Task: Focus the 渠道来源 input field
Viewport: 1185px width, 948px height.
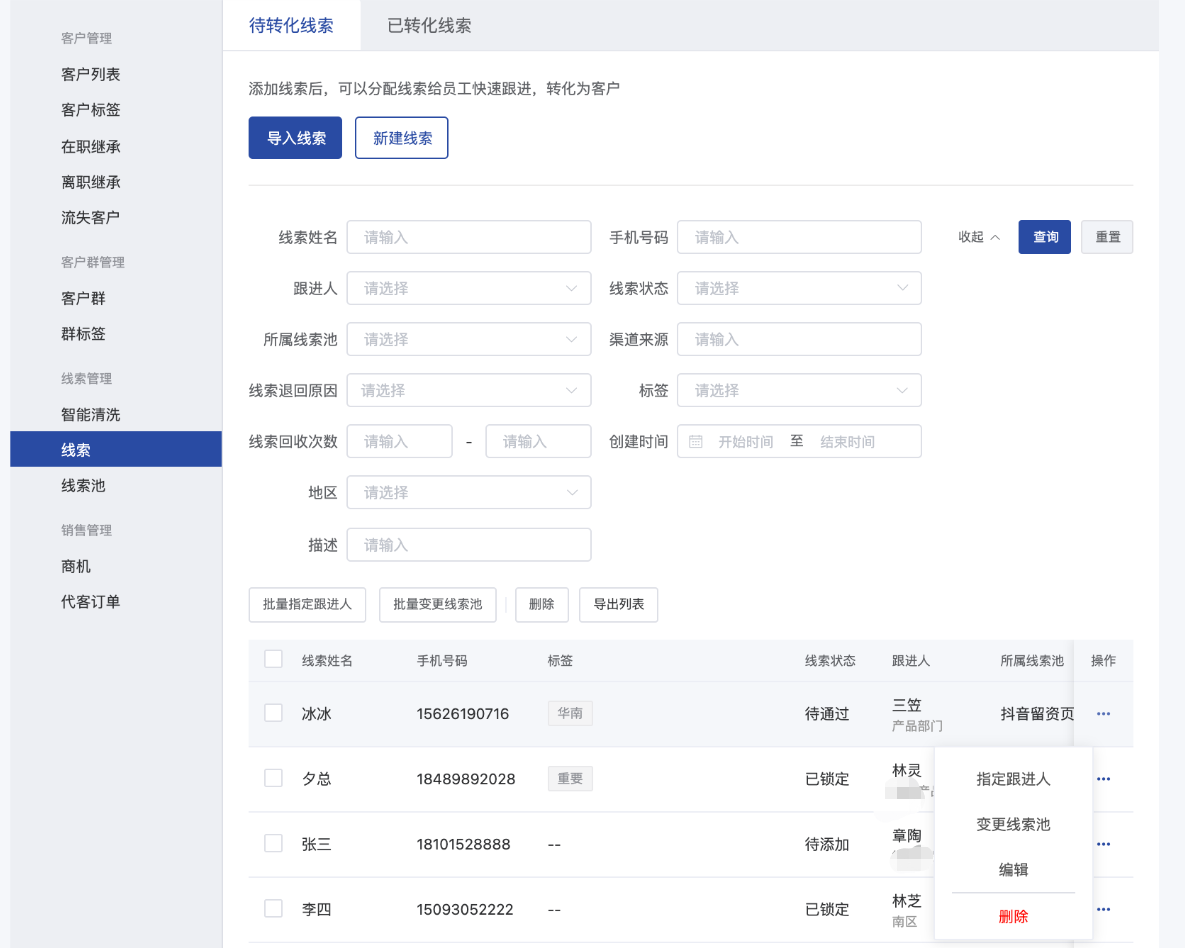Action: pos(799,339)
